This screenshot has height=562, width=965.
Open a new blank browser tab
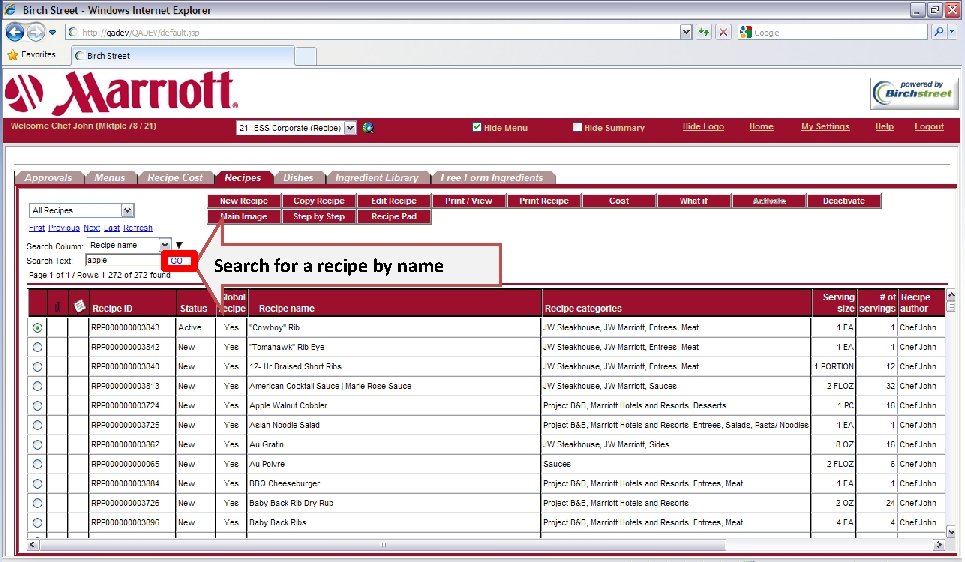pyautogui.click(x=305, y=56)
